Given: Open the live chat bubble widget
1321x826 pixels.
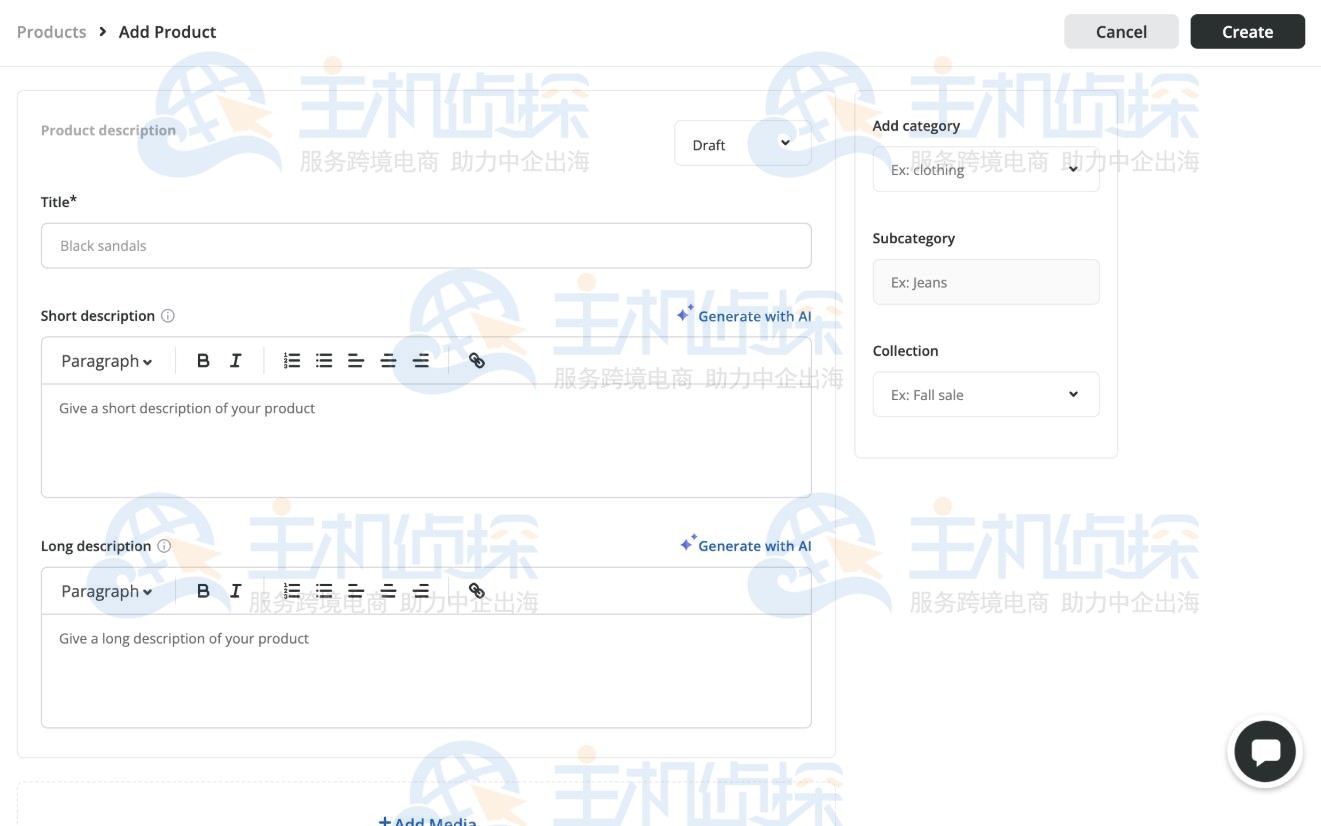Looking at the screenshot, I should 1265,751.
